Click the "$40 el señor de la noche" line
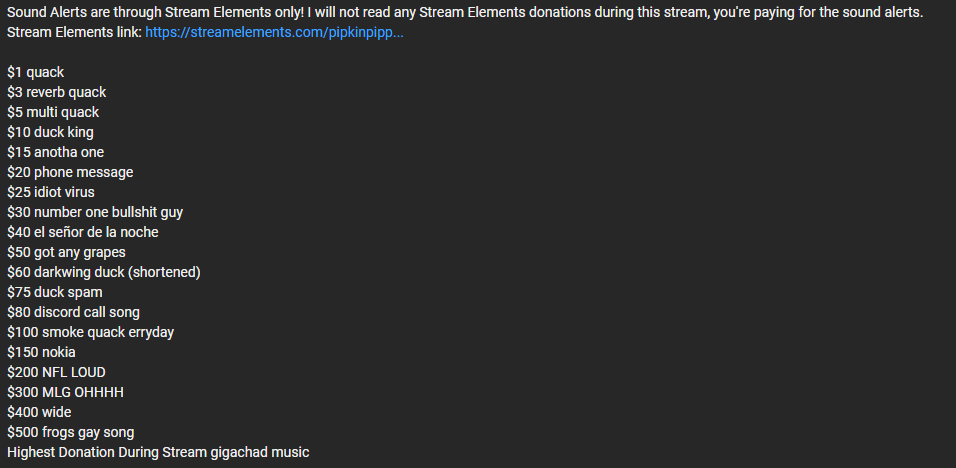This screenshot has height=468, width=956. (x=83, y=233)
